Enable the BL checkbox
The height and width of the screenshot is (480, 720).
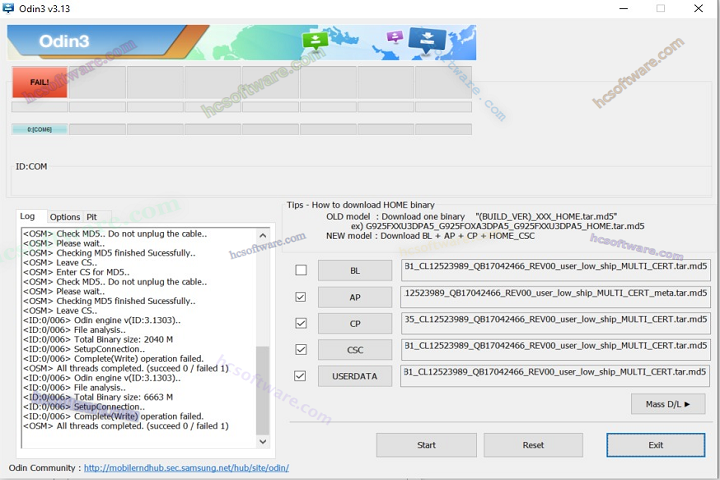301,270
